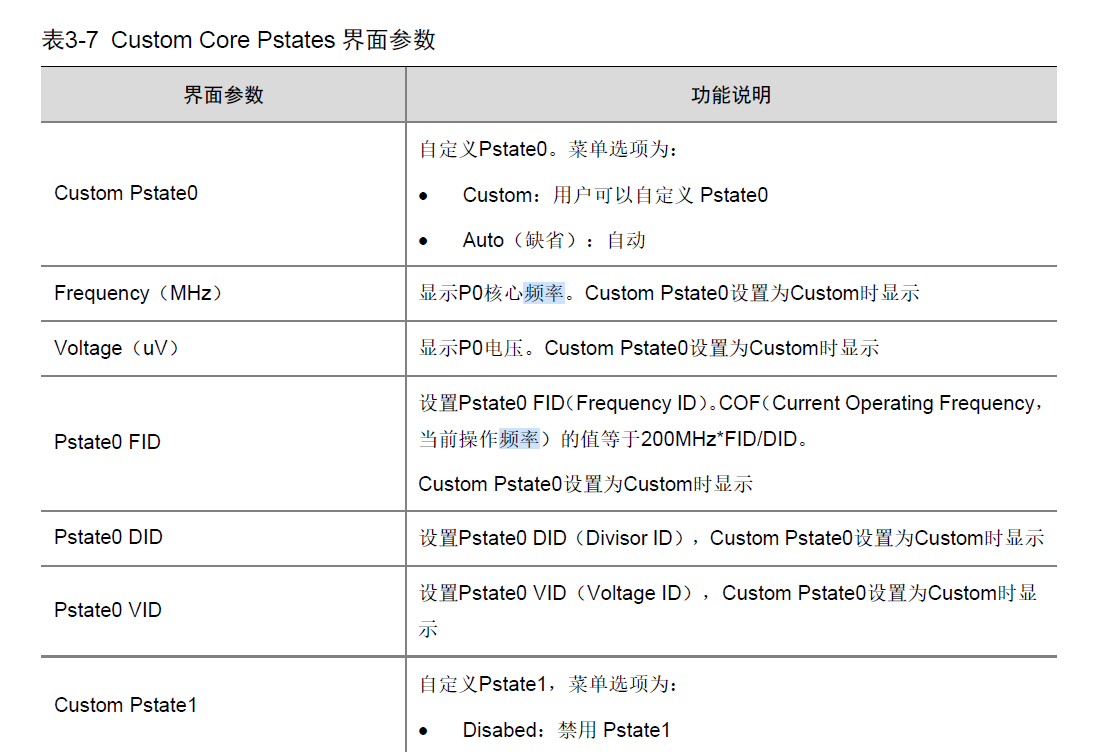Click the Voltage ID description text
Image resolution: width=1112 pixels, height=752 pixels.
pos(634,593)
